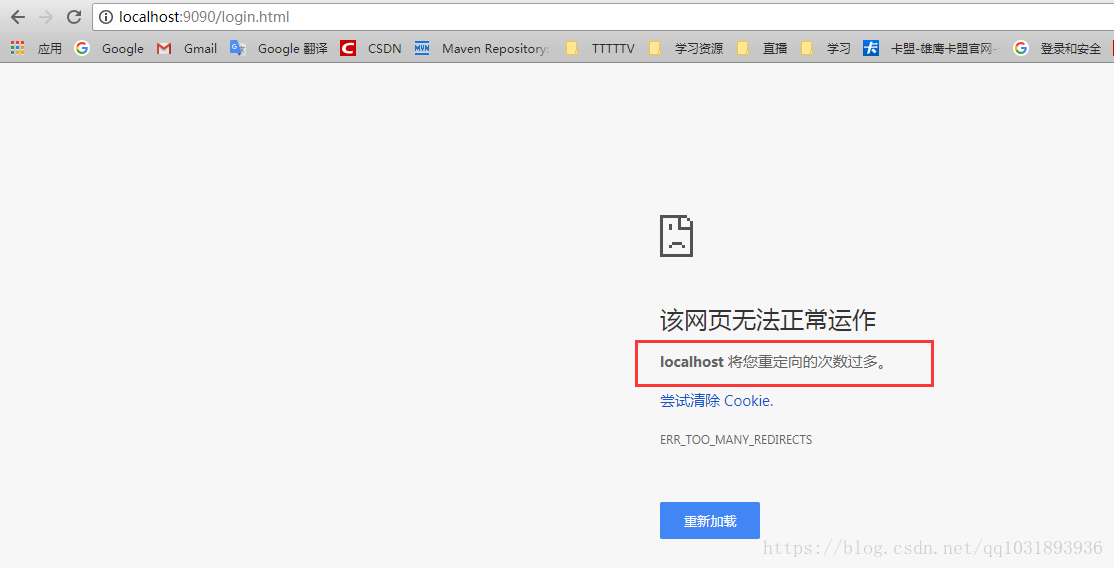This screenshot has width=1114, height=568.
Task: Click the folder icon beside 学习
Action: 807,48
